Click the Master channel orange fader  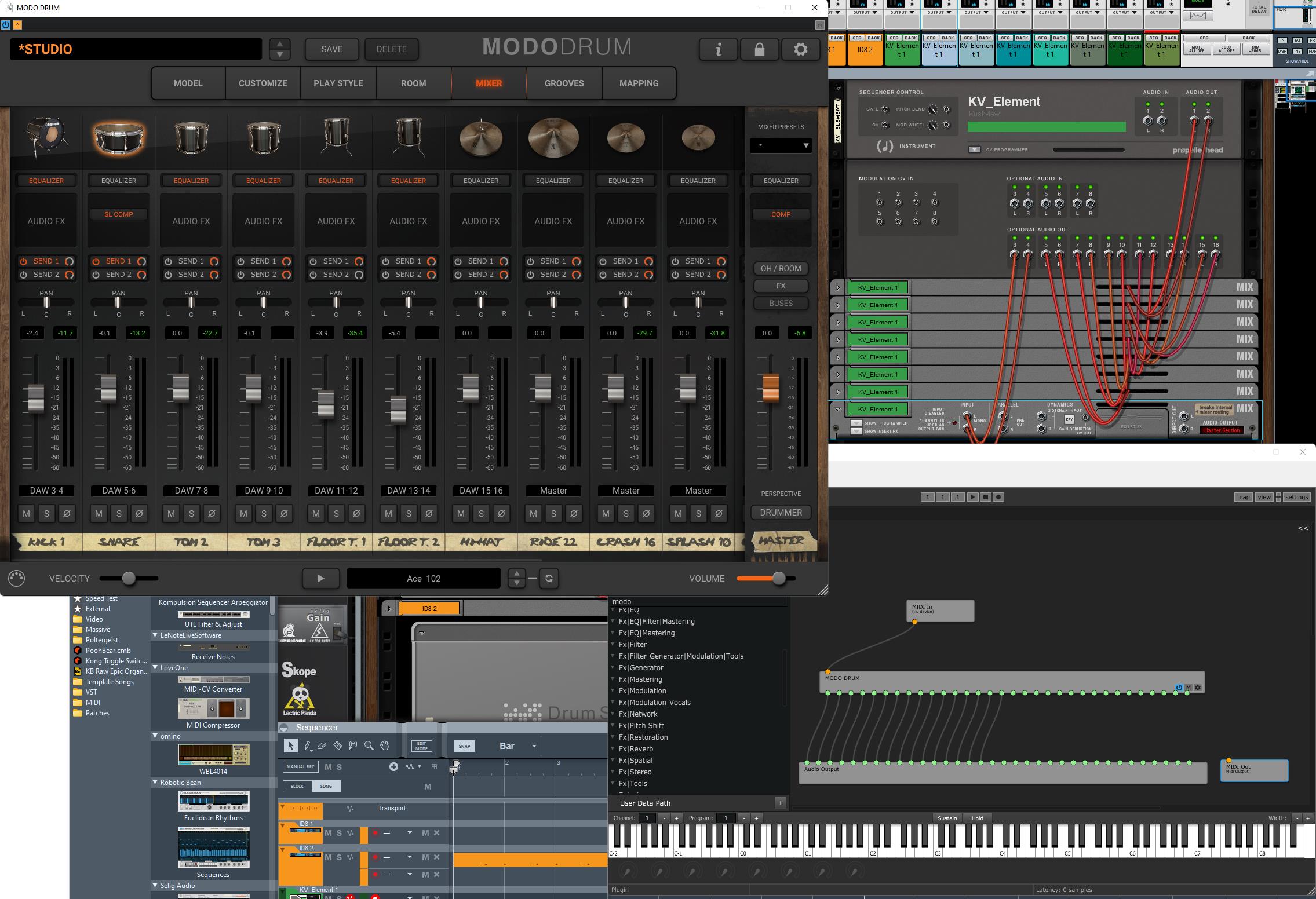(x=771, y=388)
